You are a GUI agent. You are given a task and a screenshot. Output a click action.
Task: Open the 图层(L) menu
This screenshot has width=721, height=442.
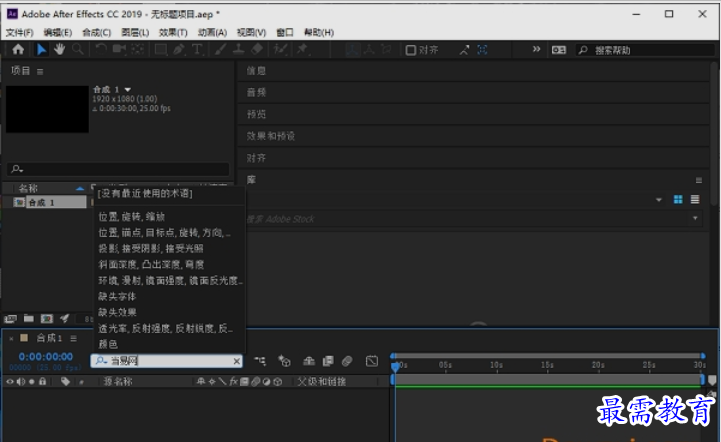pyautogui.click(x=135, y=32)
